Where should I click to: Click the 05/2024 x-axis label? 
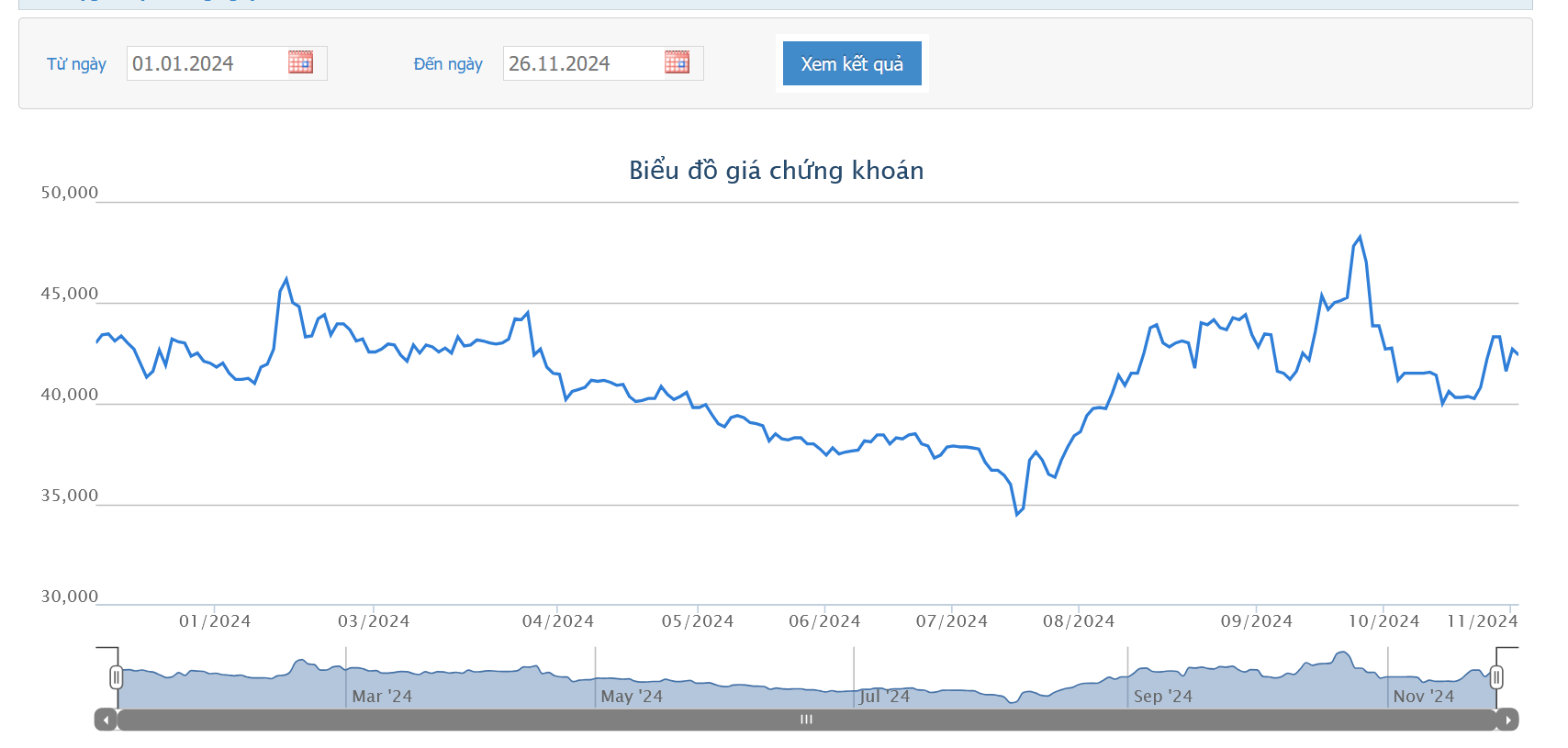click(698, 621)
